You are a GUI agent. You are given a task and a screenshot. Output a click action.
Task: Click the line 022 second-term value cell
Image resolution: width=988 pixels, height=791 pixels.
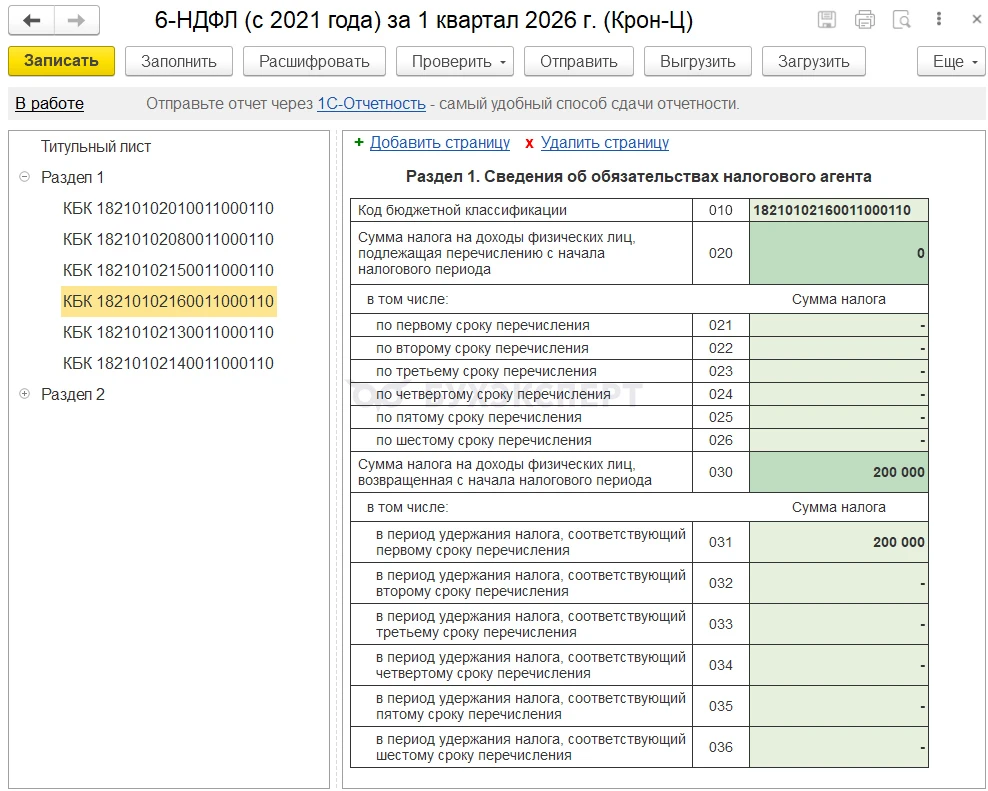pyautogui.click(x=839, y=348)
